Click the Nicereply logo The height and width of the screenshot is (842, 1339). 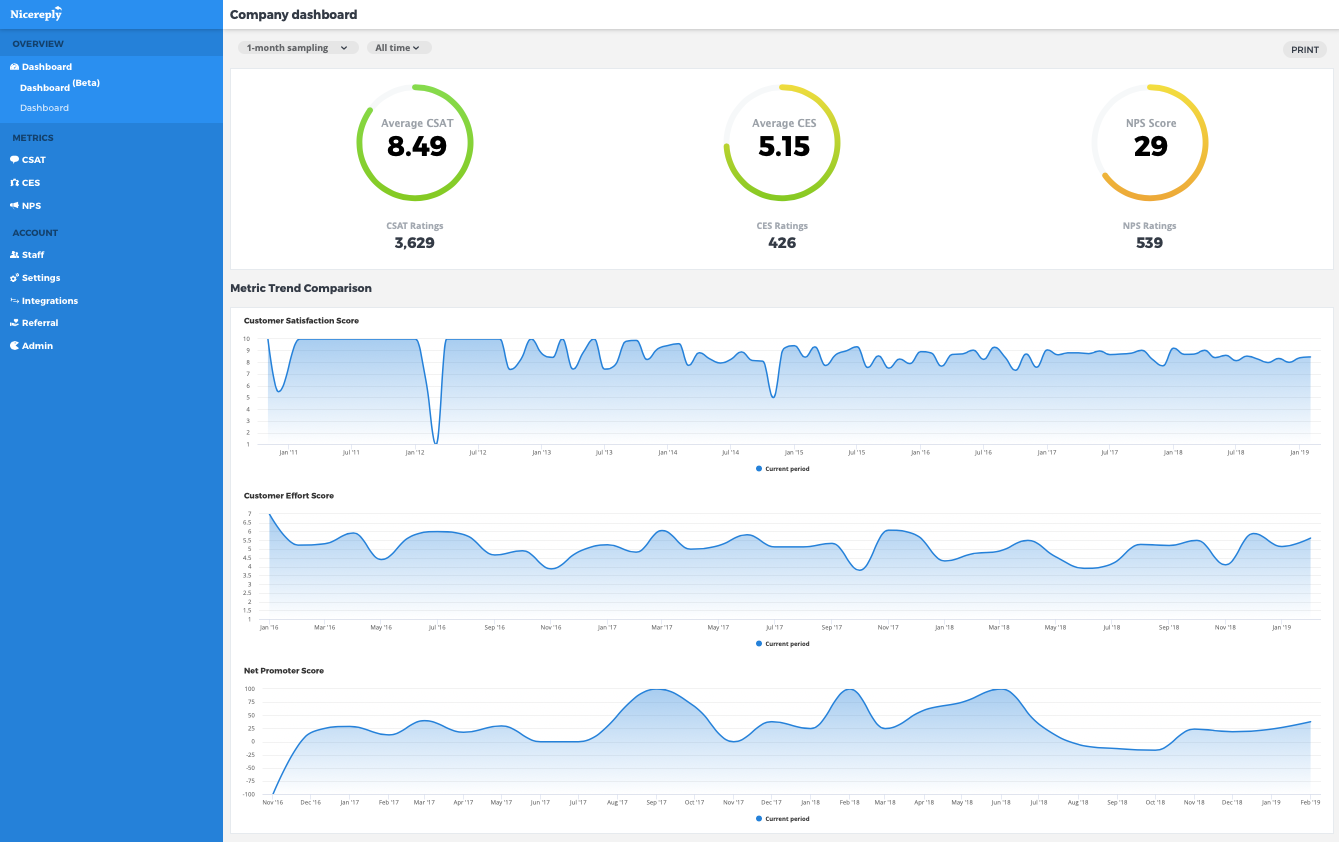click(36, 13)
